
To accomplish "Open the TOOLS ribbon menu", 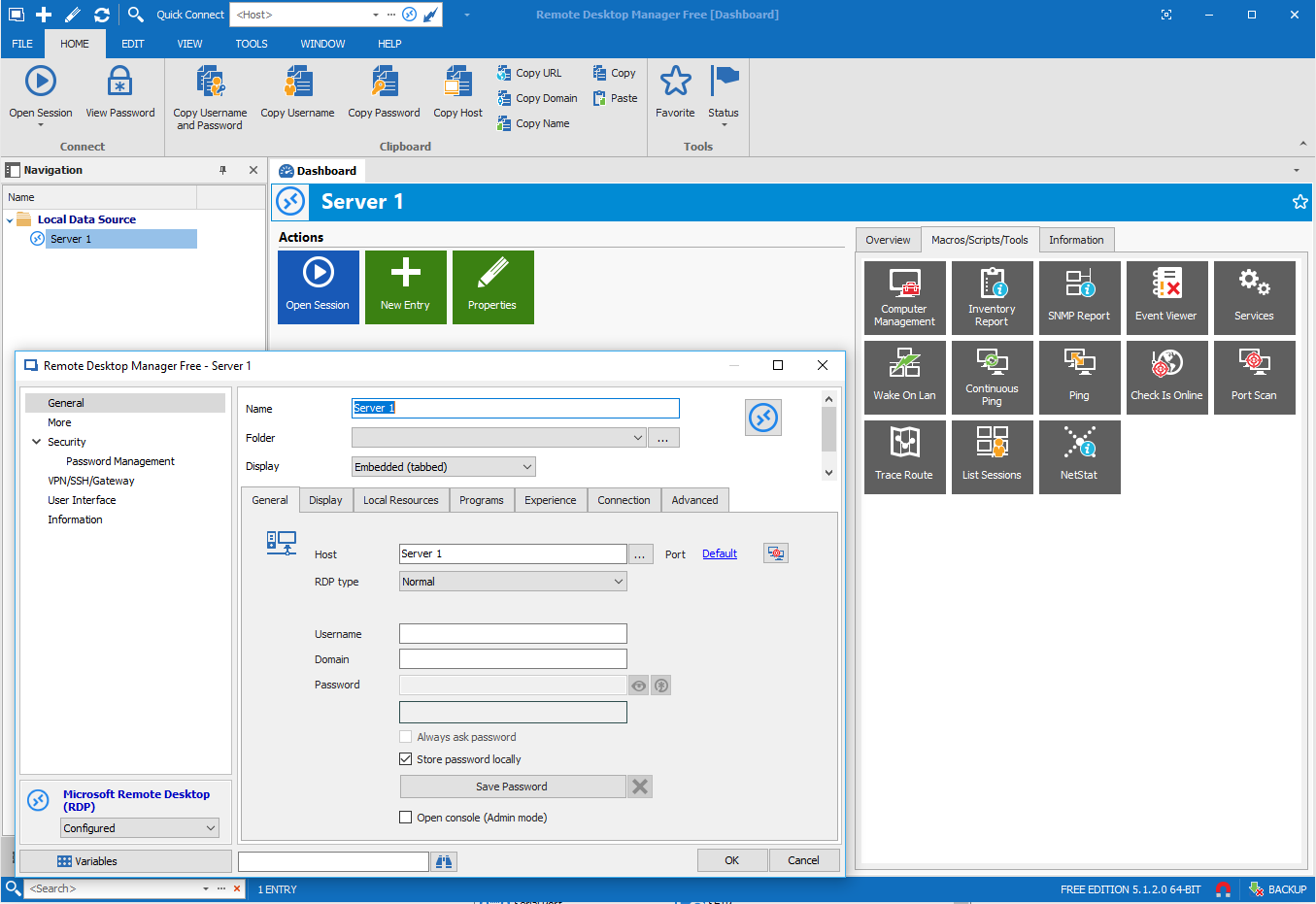I will [251, 44].
